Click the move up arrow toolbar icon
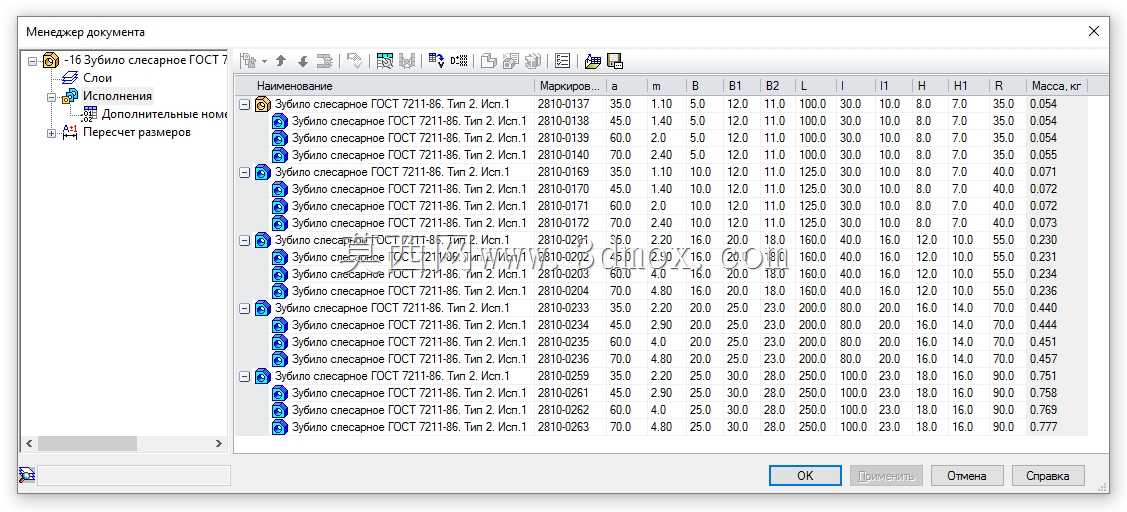 (x=281, y=62)
